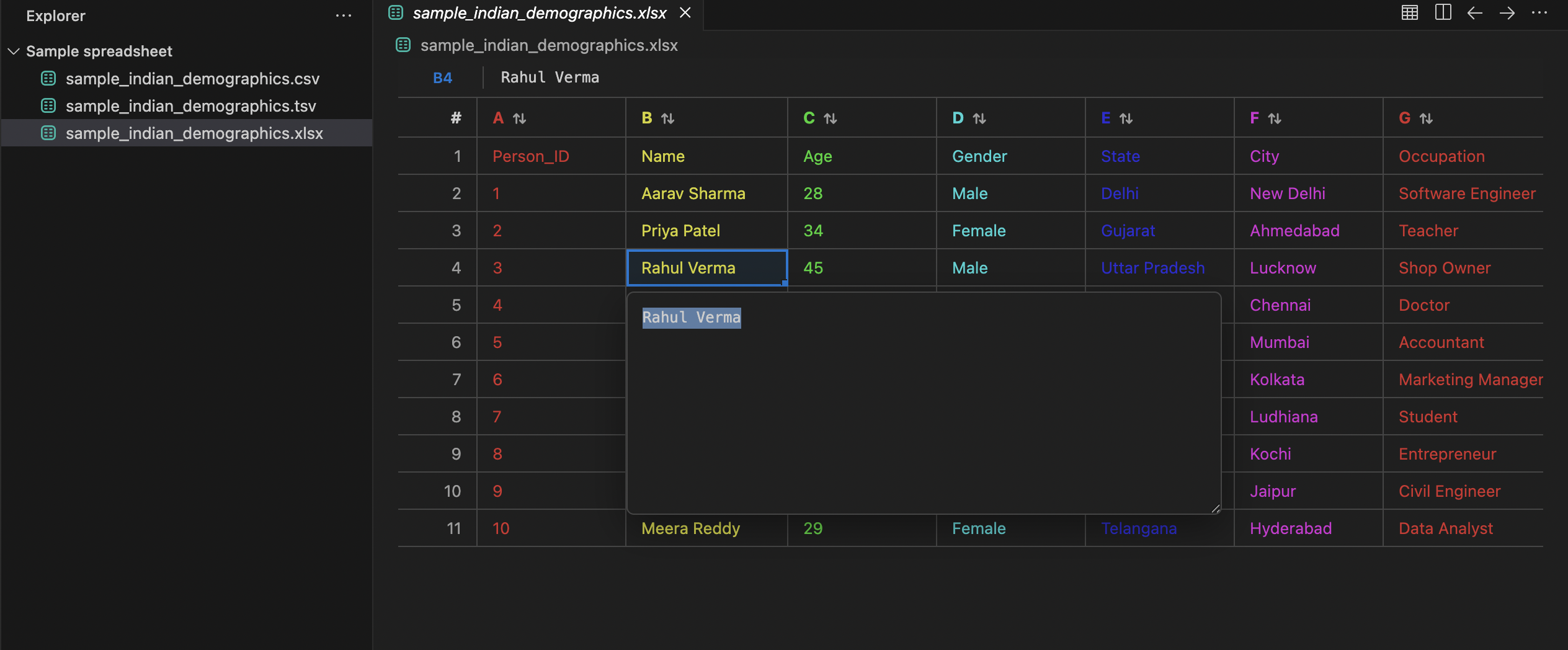
Task: Click the B4 cell reference label
Action: (442, 78)
